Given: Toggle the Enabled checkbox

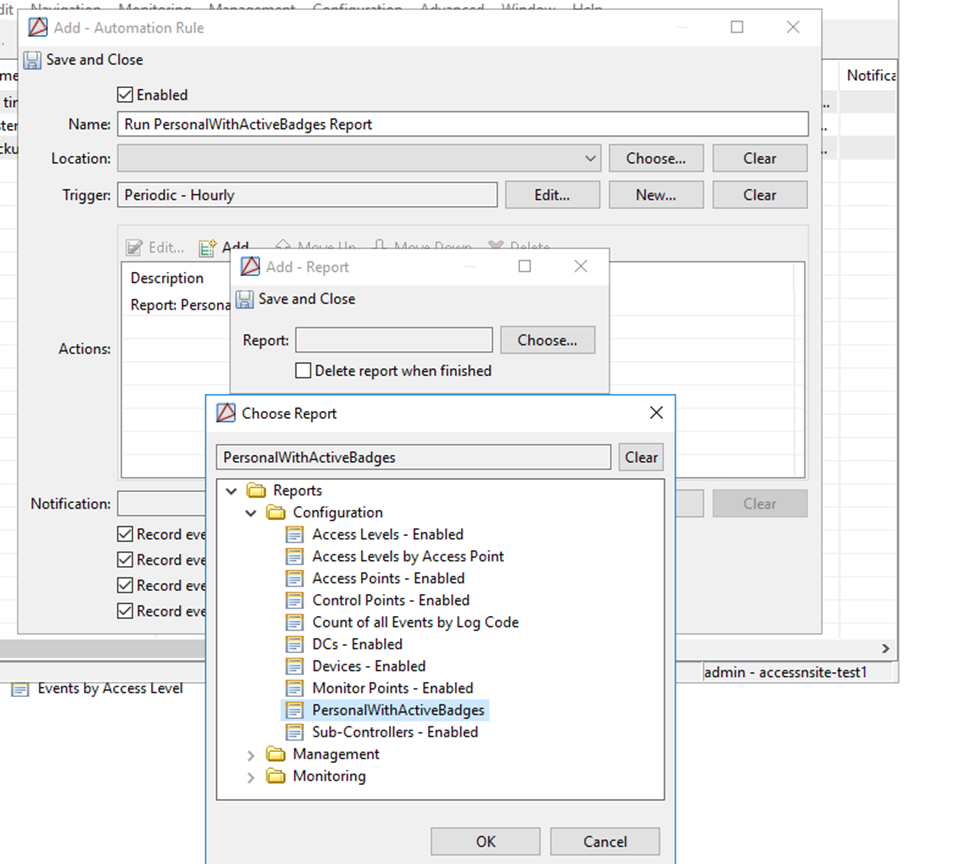Looking at the screenshot, I should 125,95.
